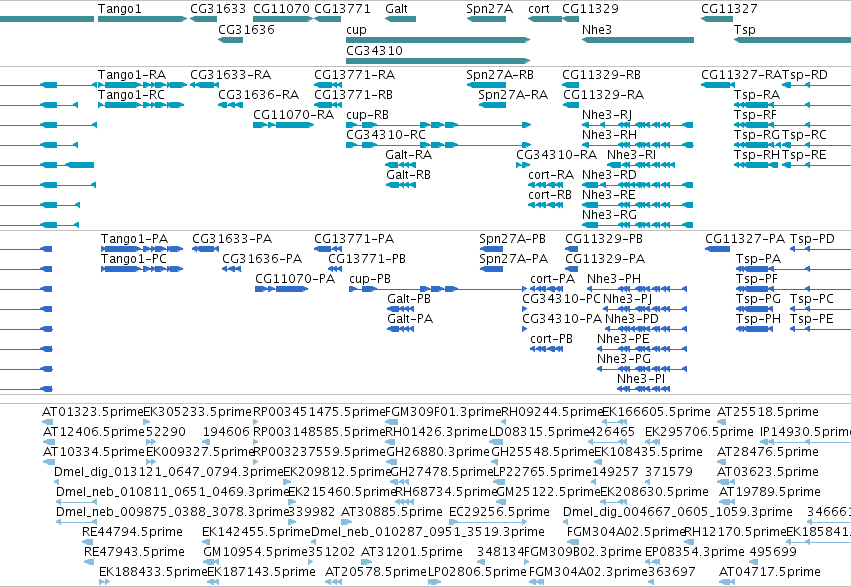This screenshot has width=851, height=587.
Task: Click the CG34310-RC transcript
Action: point(439,145)
